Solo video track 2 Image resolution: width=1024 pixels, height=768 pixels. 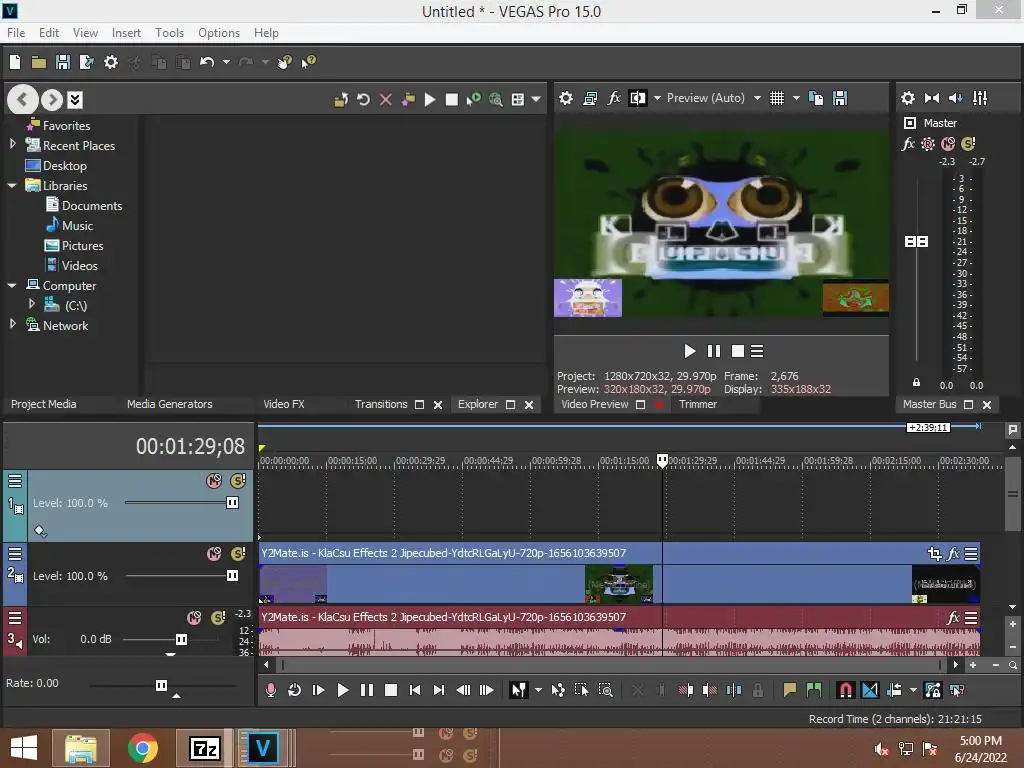point(238,554)
